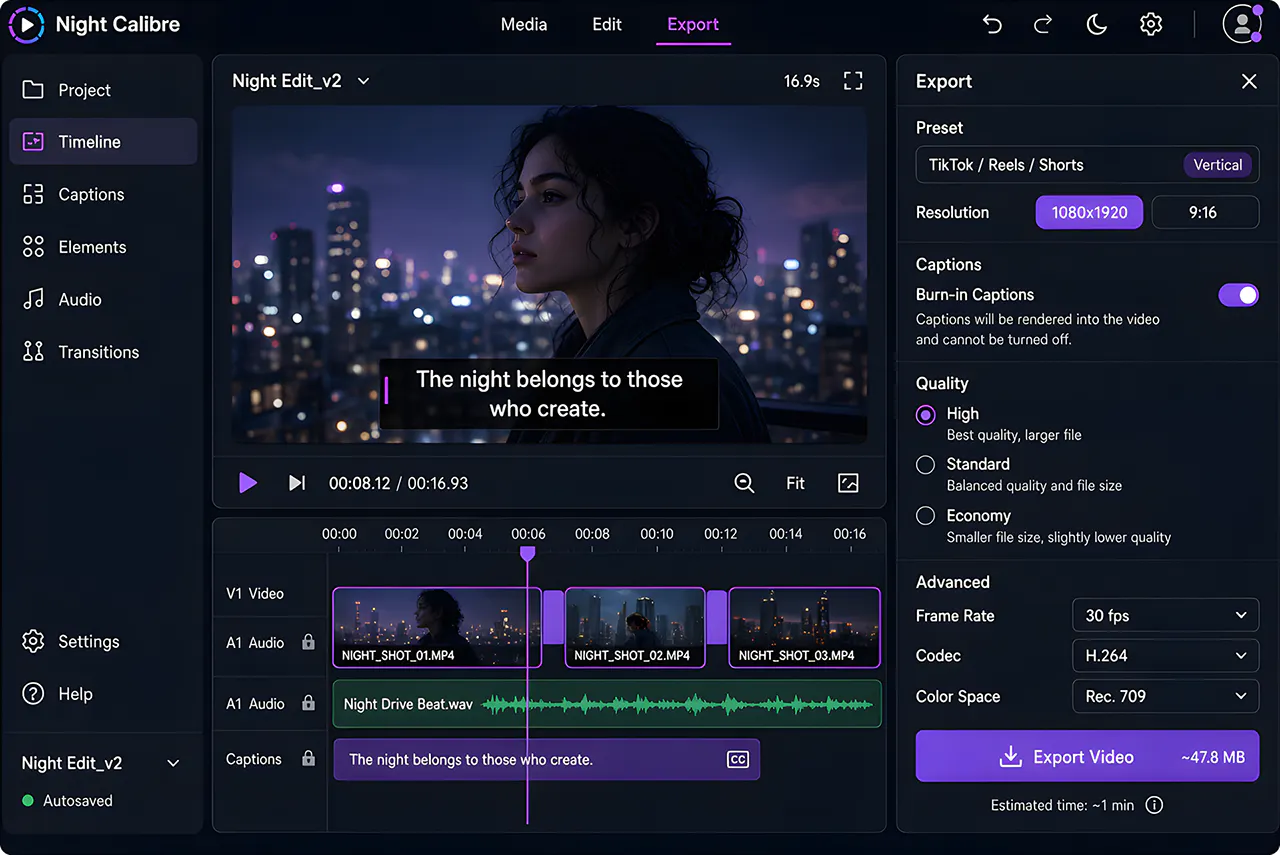The height and width of the screenshot is (855, 1280).
Task: Expand the Night Edit_v2 project switcher in sidebar
Action: [173, 763]
